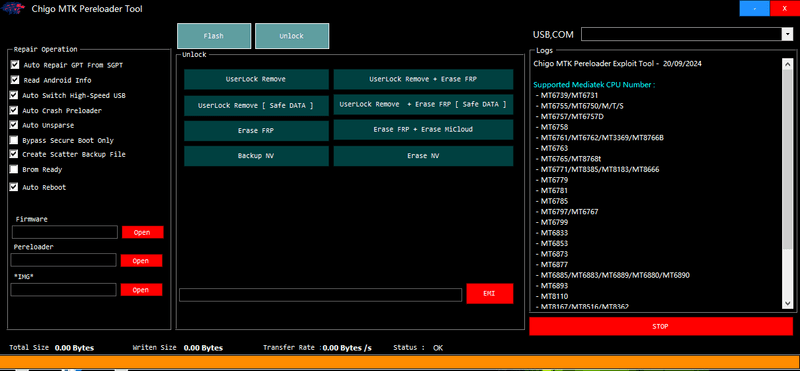This screenshot has height=371, width=800.
Task: Click Supported Mediatek CPU Number heading
Action: tap(594, 84)
